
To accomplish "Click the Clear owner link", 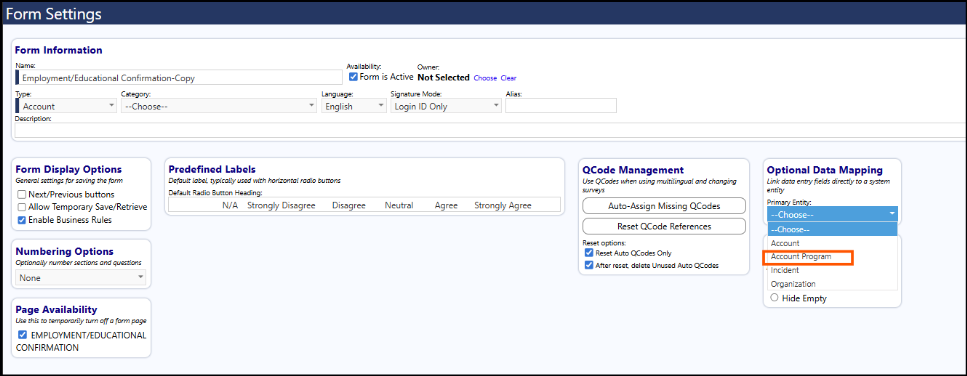I will [508, 78].
